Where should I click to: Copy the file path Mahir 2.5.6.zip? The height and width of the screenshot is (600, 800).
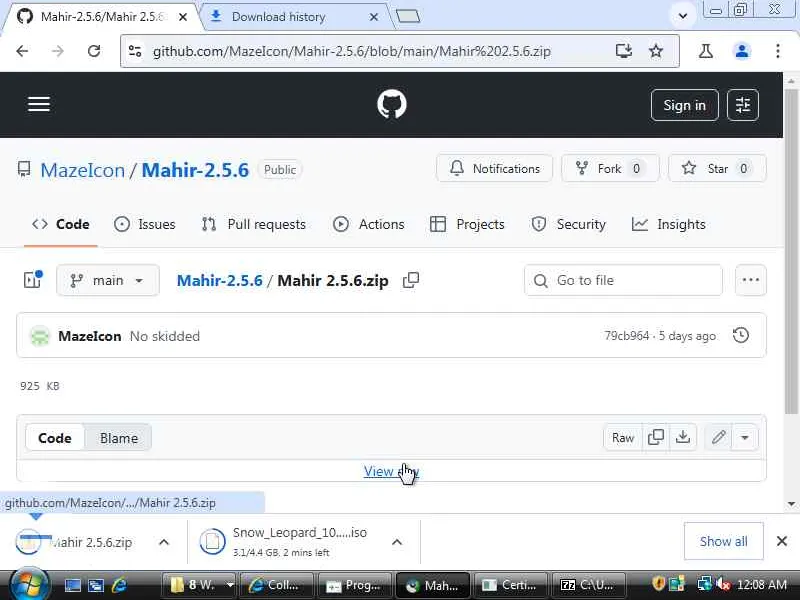click(x=411, y=280)
